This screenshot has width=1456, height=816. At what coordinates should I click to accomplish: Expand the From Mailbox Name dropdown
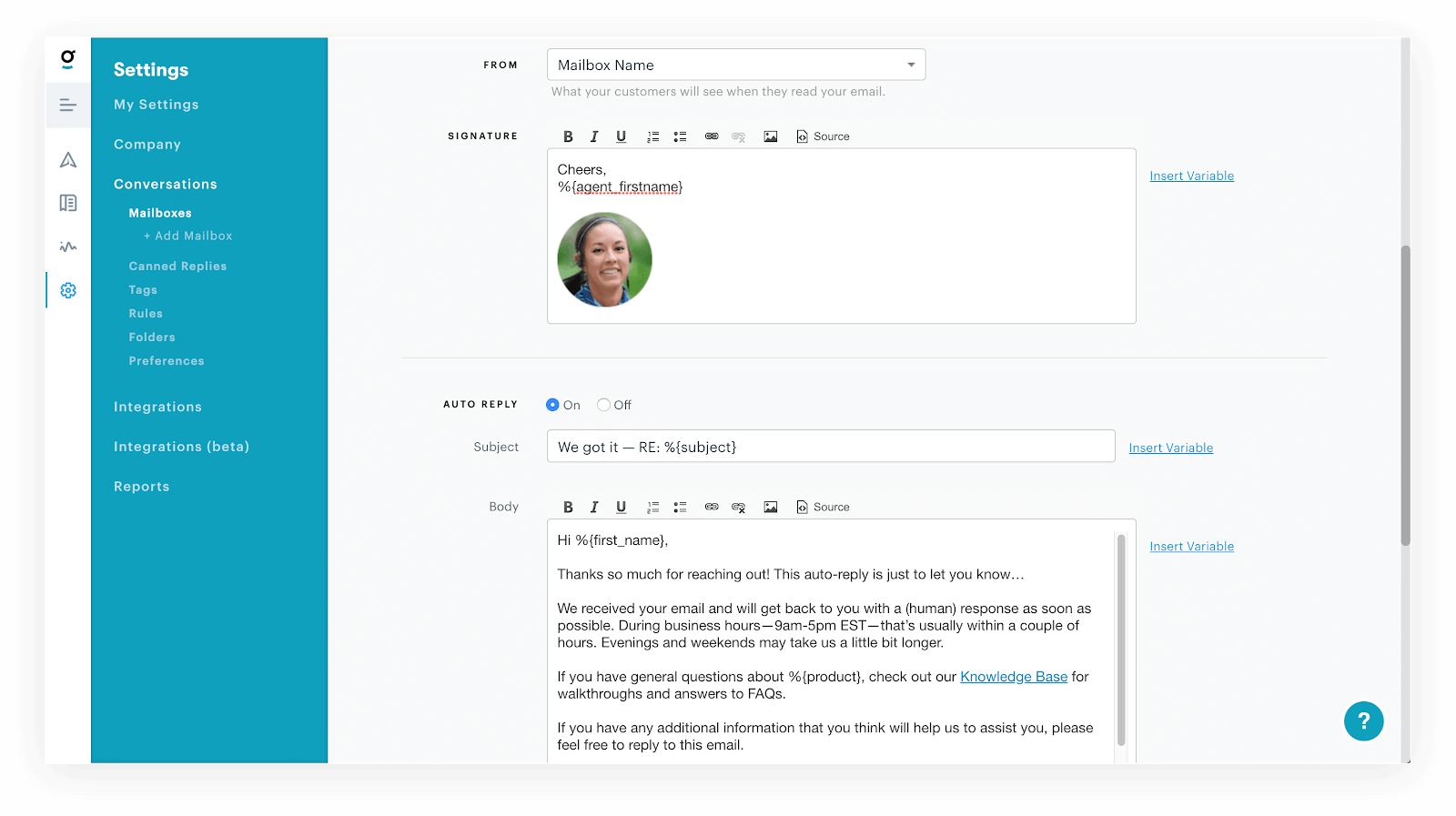[736, 65]
